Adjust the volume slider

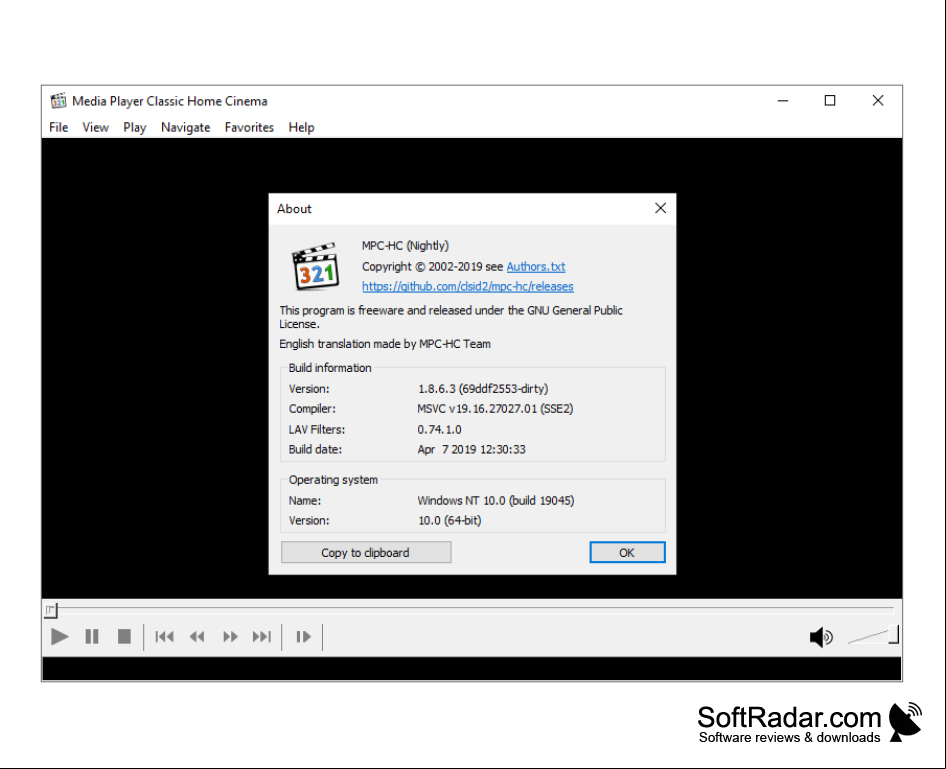[872, 636]
